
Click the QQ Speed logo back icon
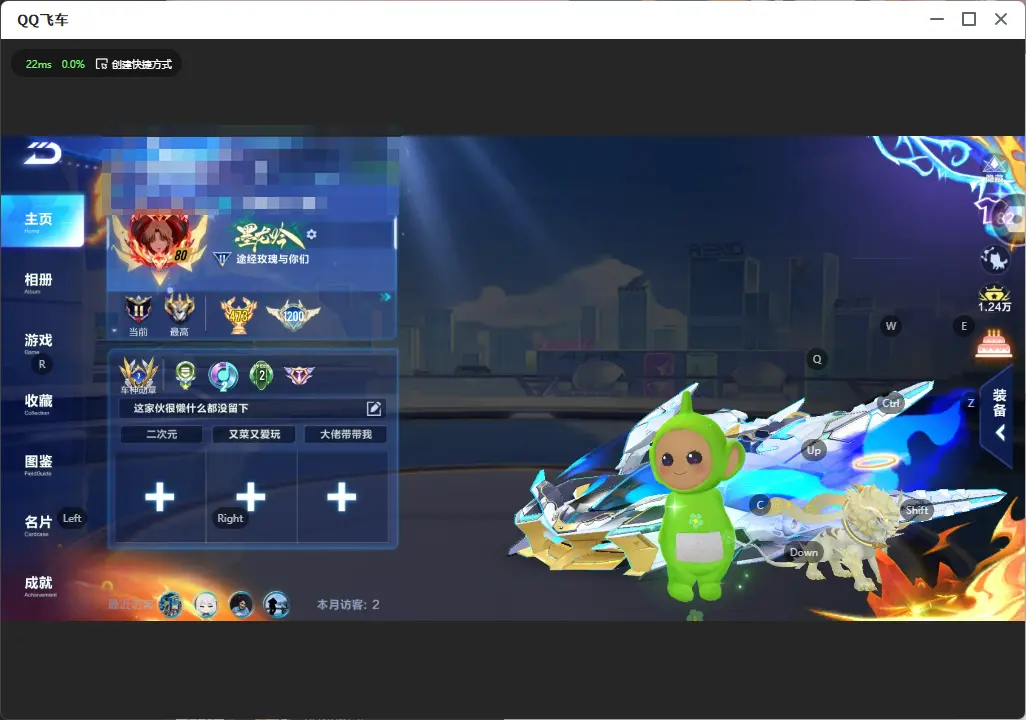click(x=43, y=153)
